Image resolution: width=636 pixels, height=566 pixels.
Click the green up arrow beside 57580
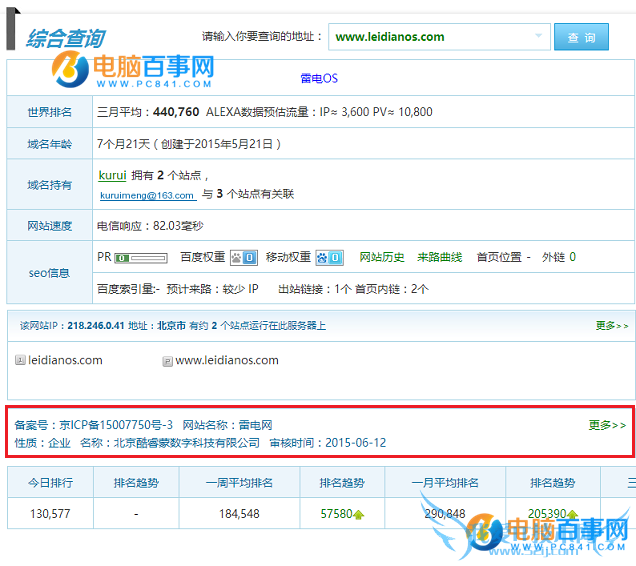coord(359,514)
